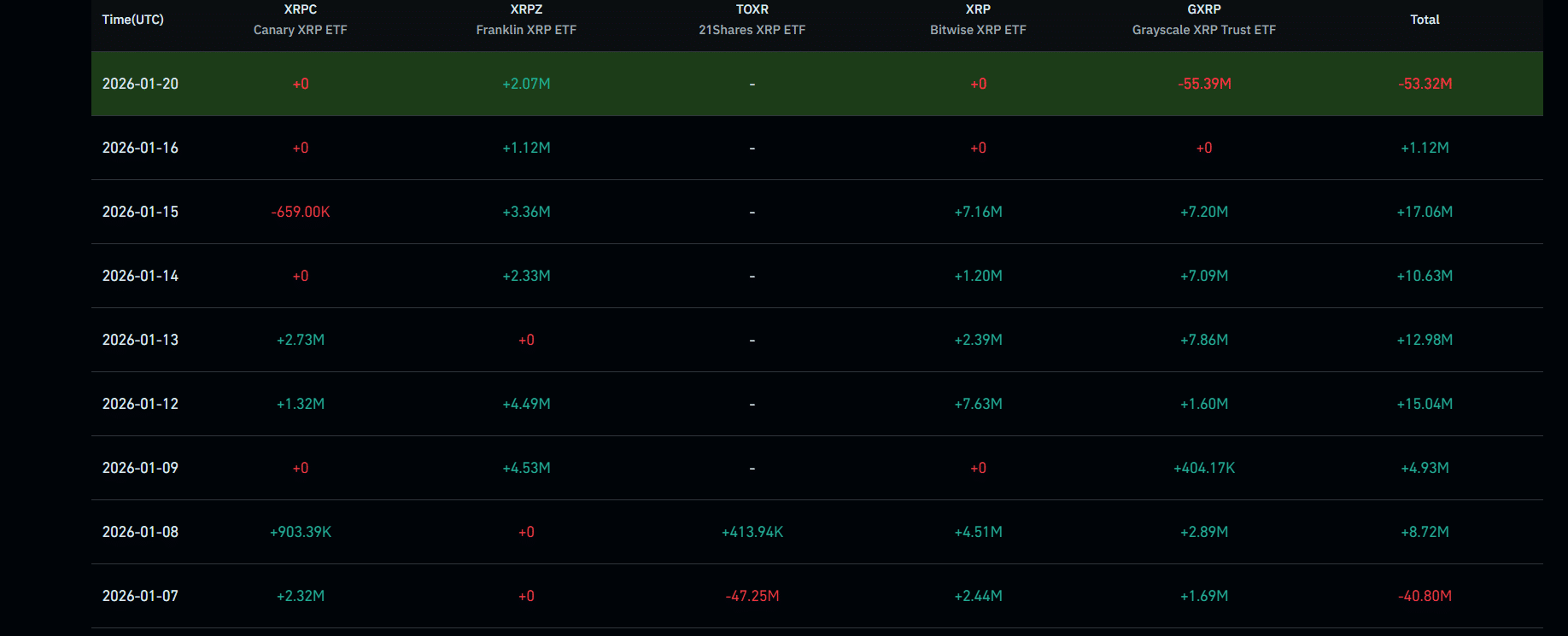Viewport: 1568px width, 636px height.
Task: Select the -47.25M 21Shares outflow cell
Action: 752,596
